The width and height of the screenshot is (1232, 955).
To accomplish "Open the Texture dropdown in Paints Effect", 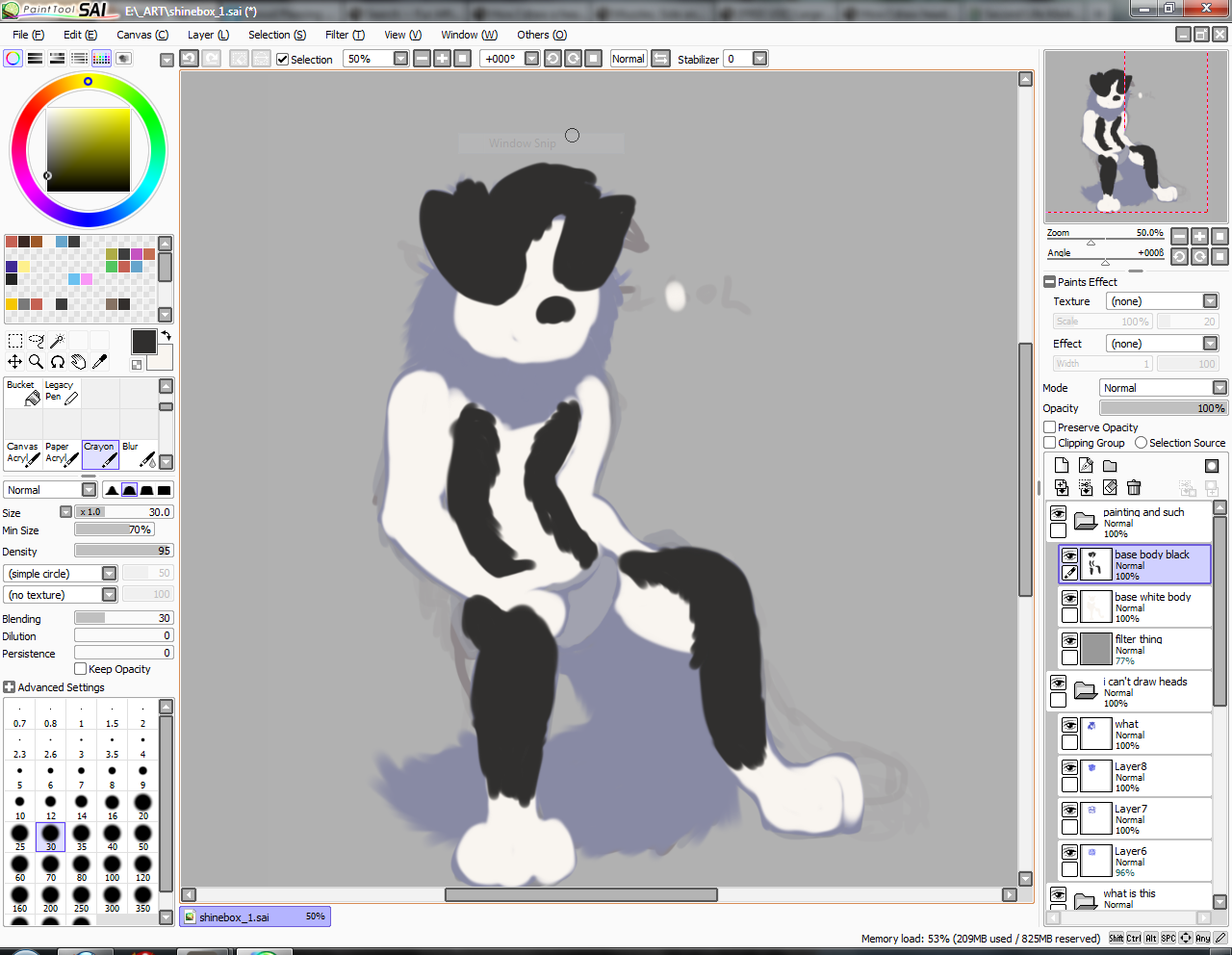I will [x=1162, y=301].
